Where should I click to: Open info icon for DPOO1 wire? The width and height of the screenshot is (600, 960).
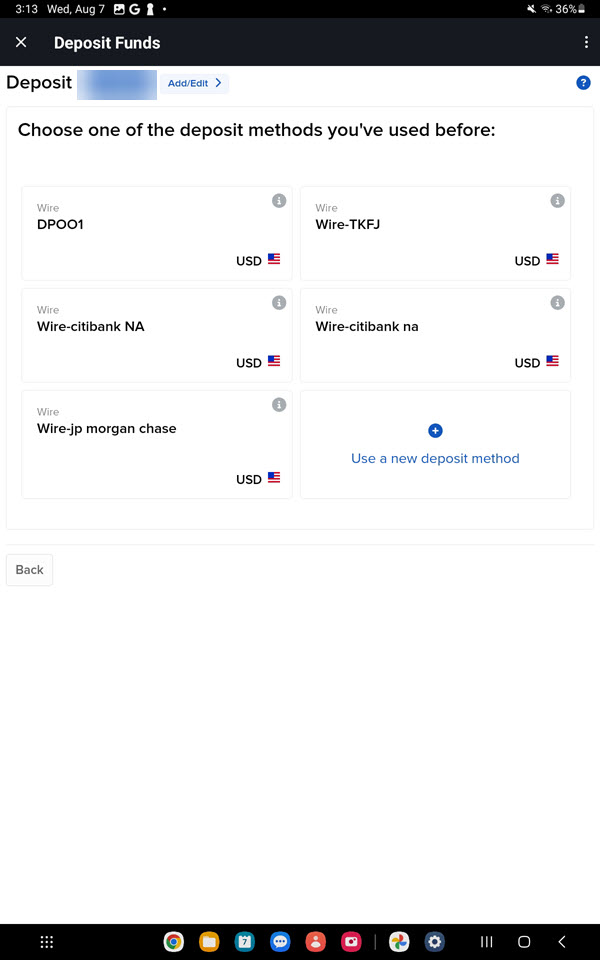coord(279,201)
